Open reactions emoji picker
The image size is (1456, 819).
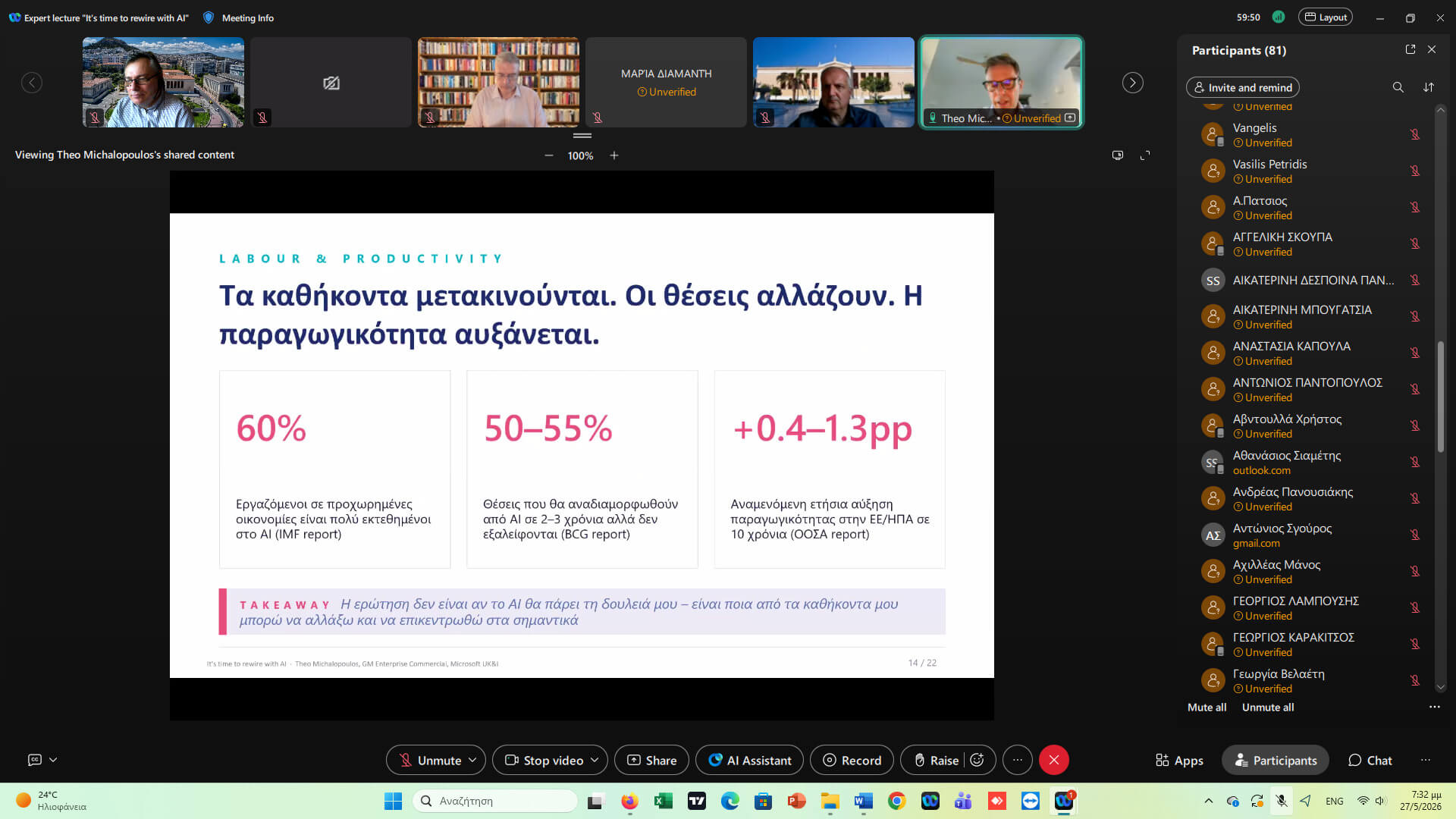(977, 760)
